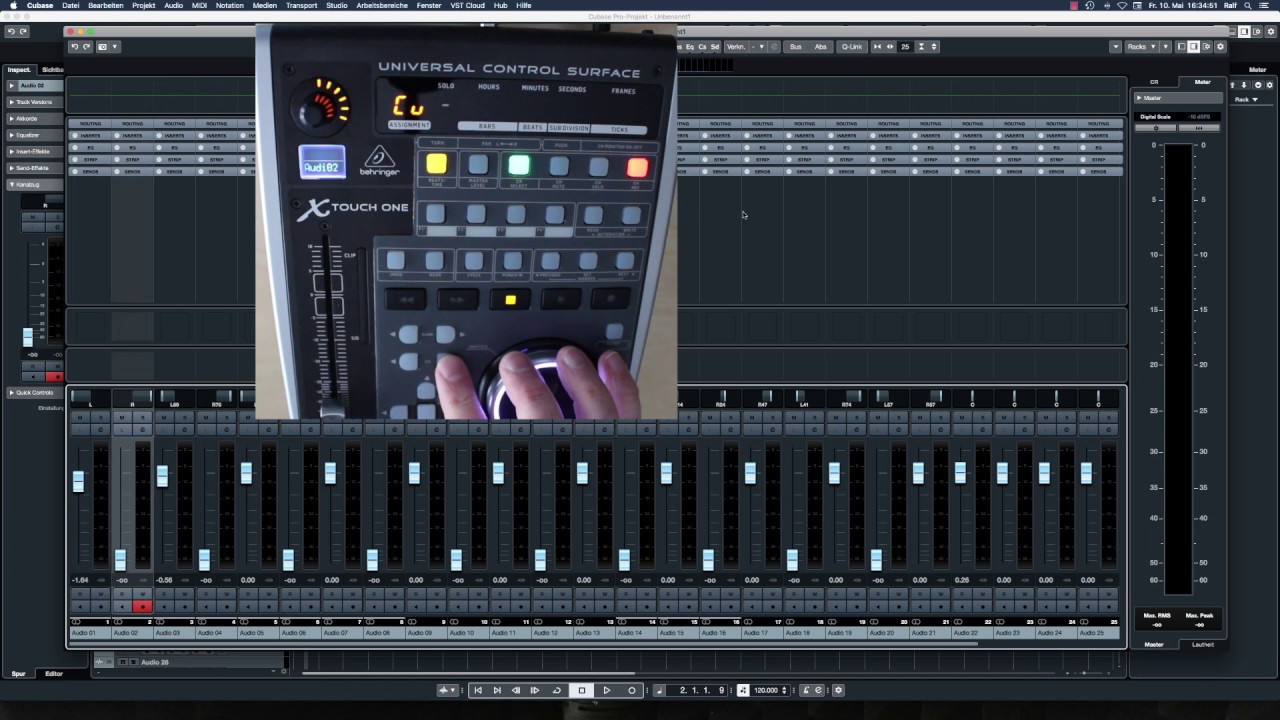
Task: Show the left zone layout icon
Action: click(x=1181, y=47)
